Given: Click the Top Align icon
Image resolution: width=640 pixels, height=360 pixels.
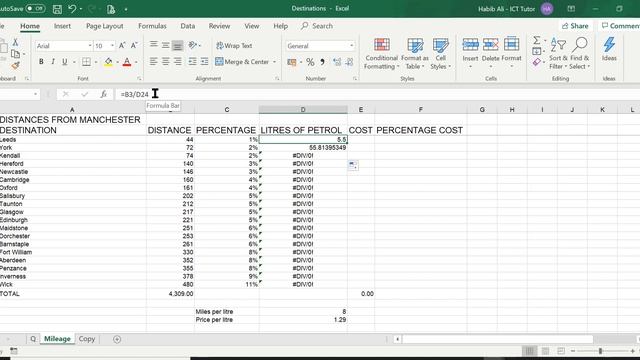Looking at the screenshot, I should click(x=153, y=45).
